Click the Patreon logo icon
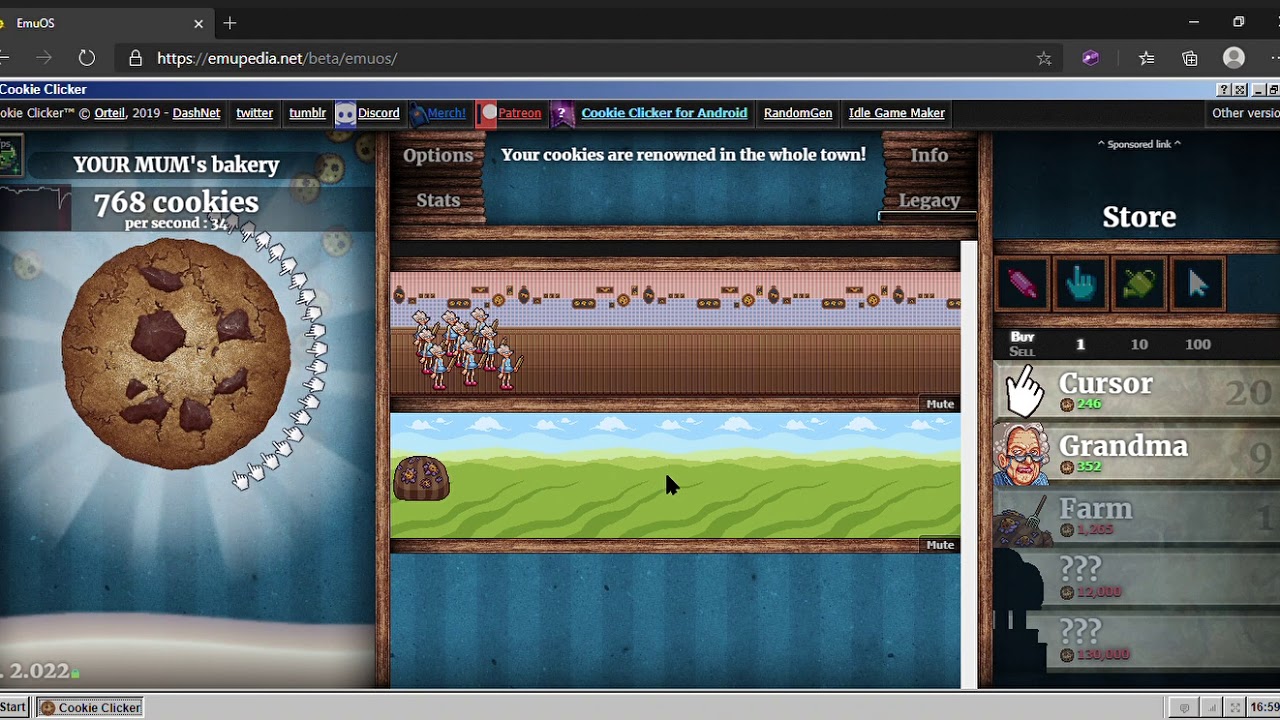 (488, 113)
